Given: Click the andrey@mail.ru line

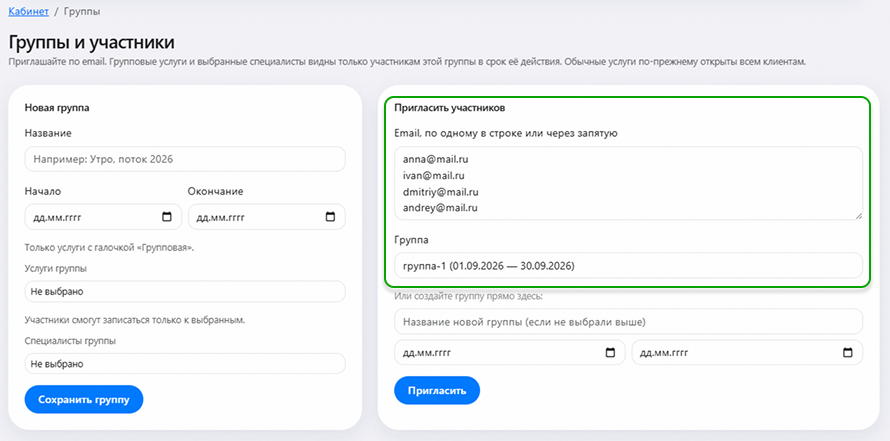Looking at the screenshot, I should point(440,208).
